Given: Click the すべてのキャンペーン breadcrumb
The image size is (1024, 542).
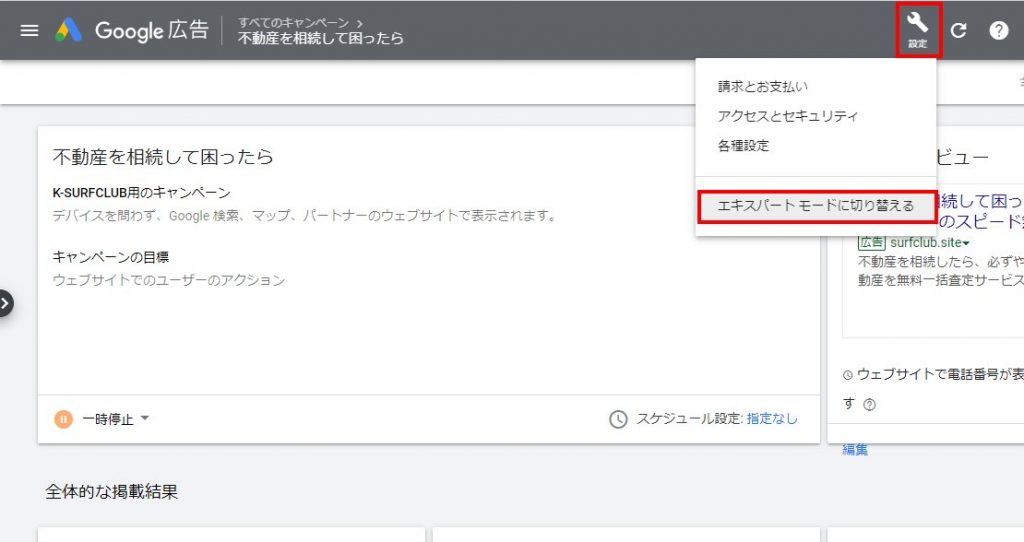Looking at the screenshot, I should (x=293, y=23).
